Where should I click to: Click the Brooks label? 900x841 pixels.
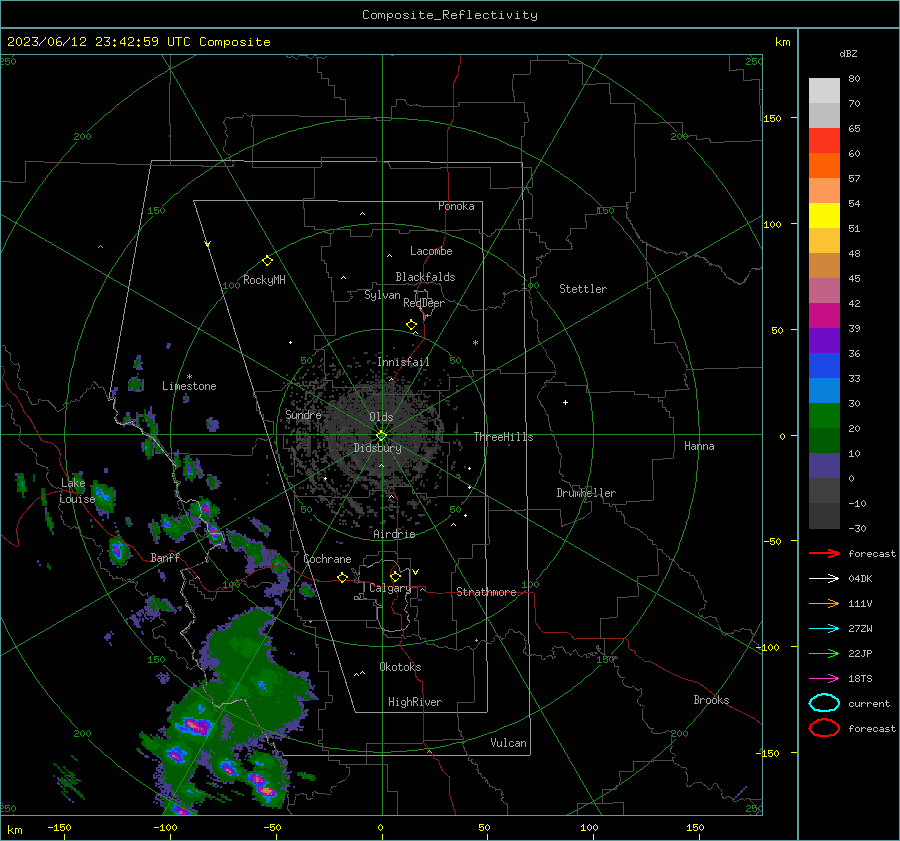[x=711, y=700]
